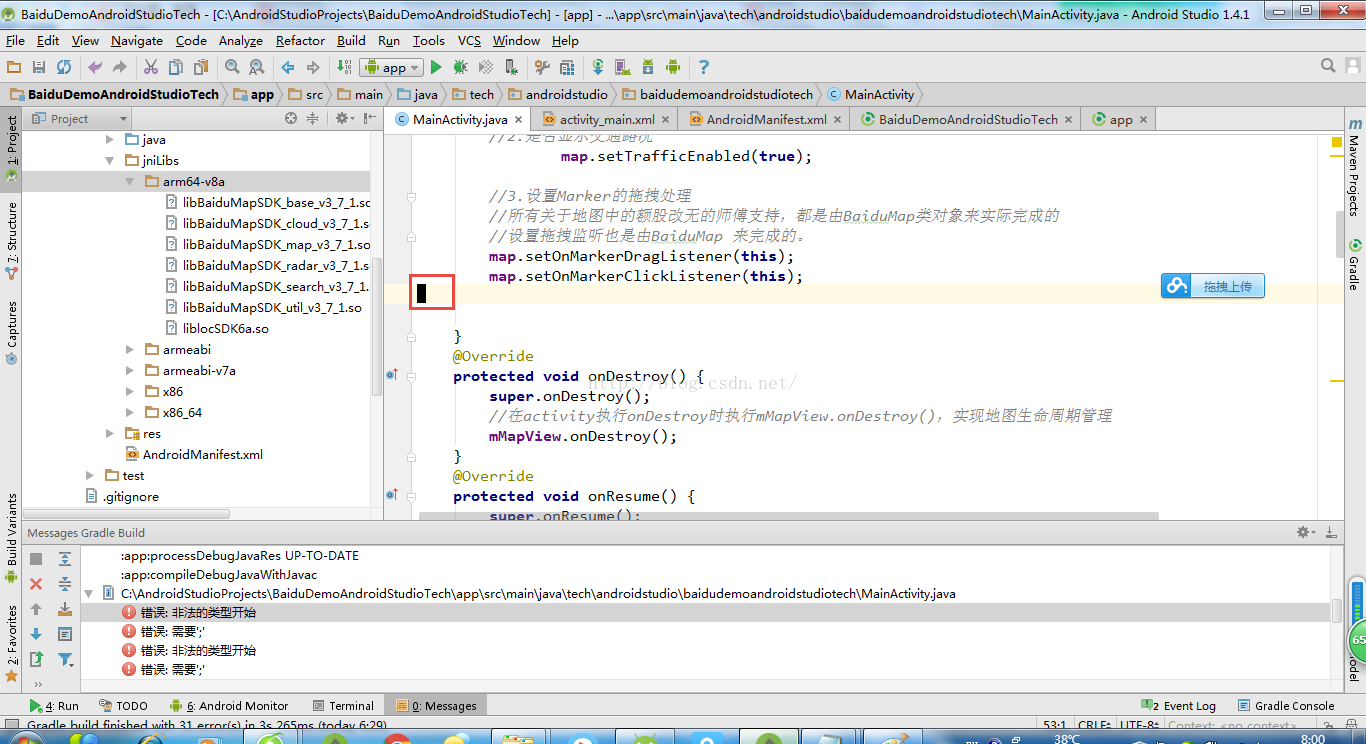This screenshot has width=1366, height=744.
Task: Run the app with the green play icon
Action: pos(436,67)
